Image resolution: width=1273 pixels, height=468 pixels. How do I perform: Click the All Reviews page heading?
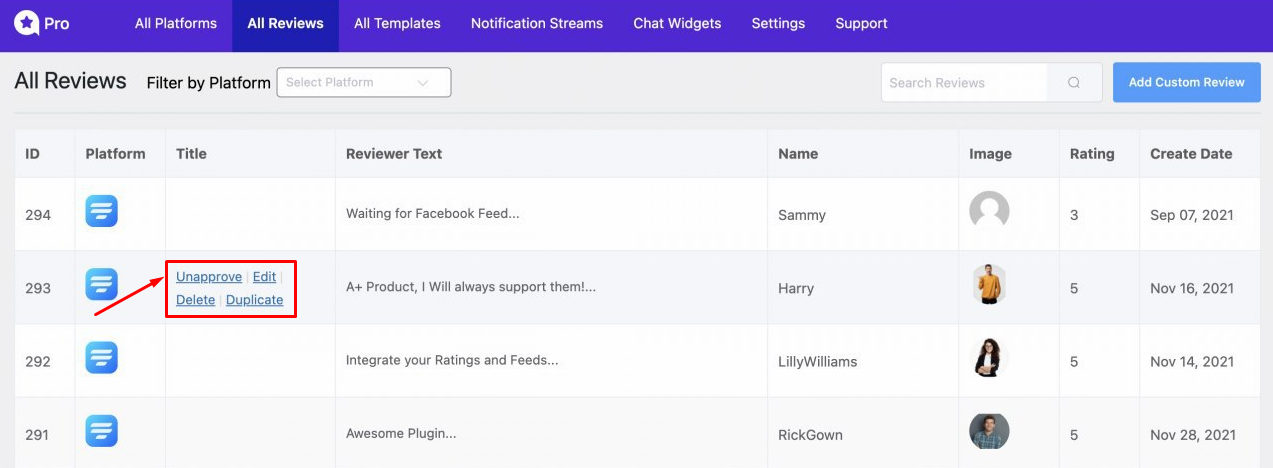pos(70,81)
